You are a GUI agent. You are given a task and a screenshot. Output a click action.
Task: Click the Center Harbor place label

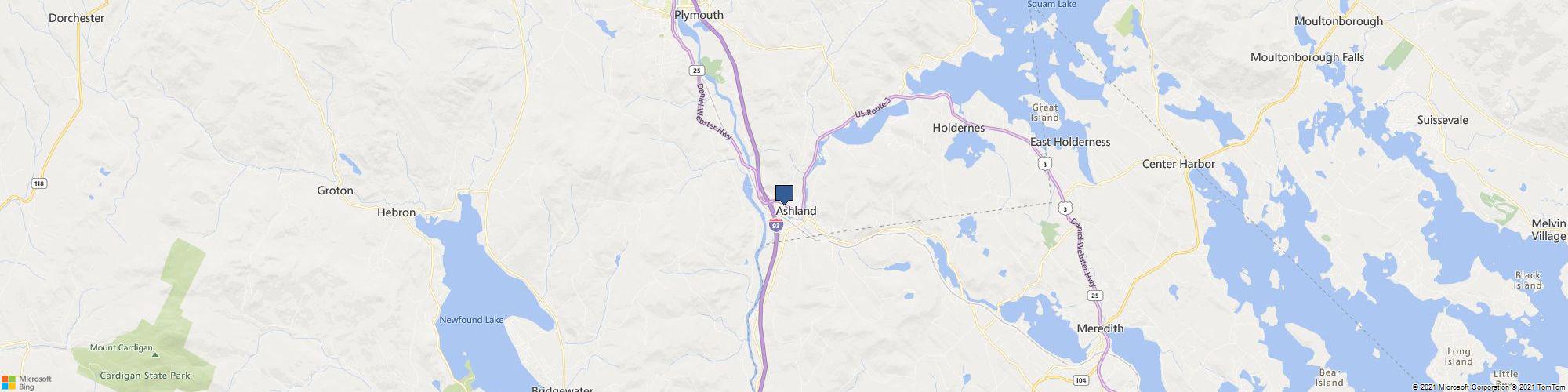(1178, 164)
